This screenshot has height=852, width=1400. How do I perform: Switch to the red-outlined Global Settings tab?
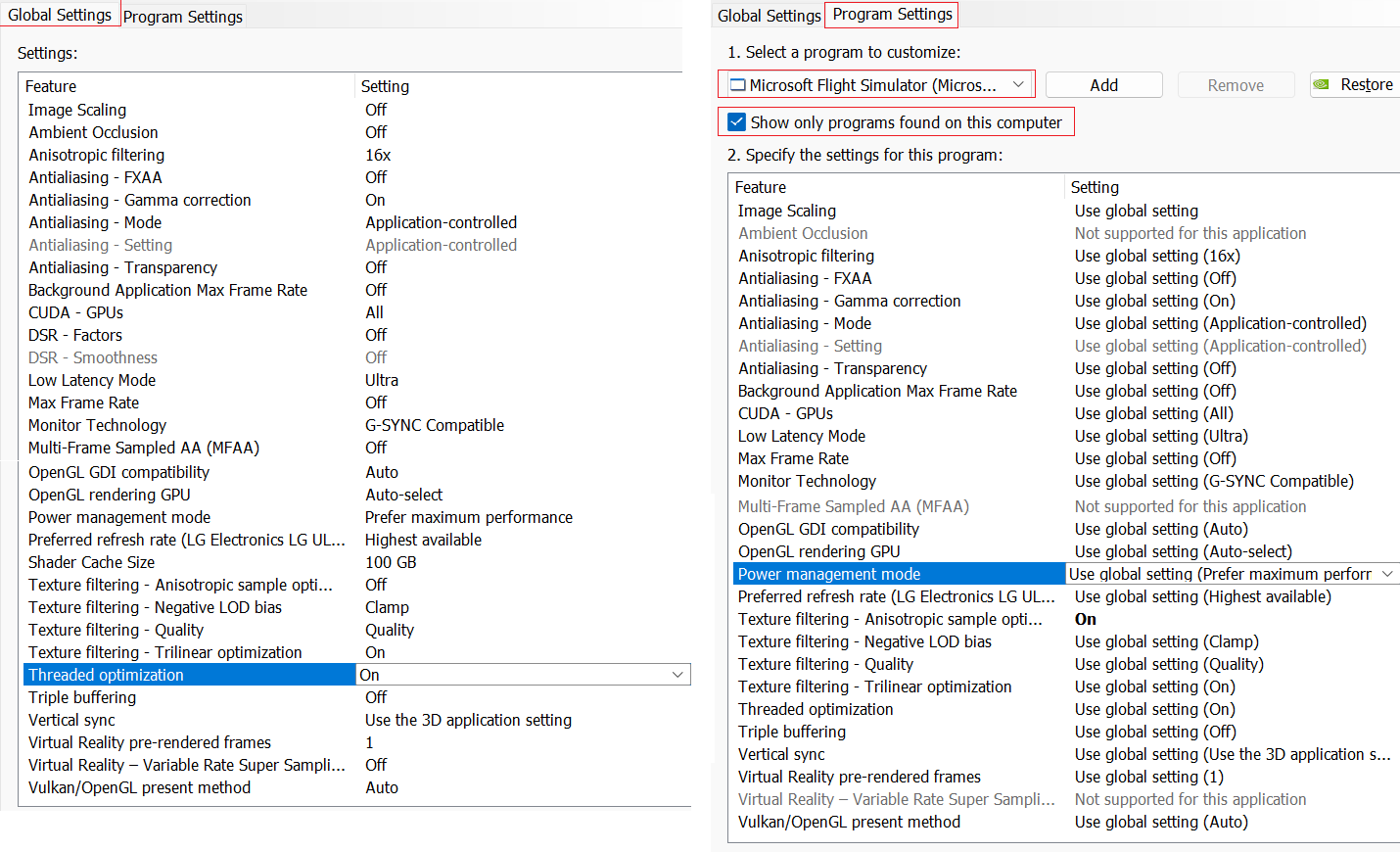click(x=60, y=15)
